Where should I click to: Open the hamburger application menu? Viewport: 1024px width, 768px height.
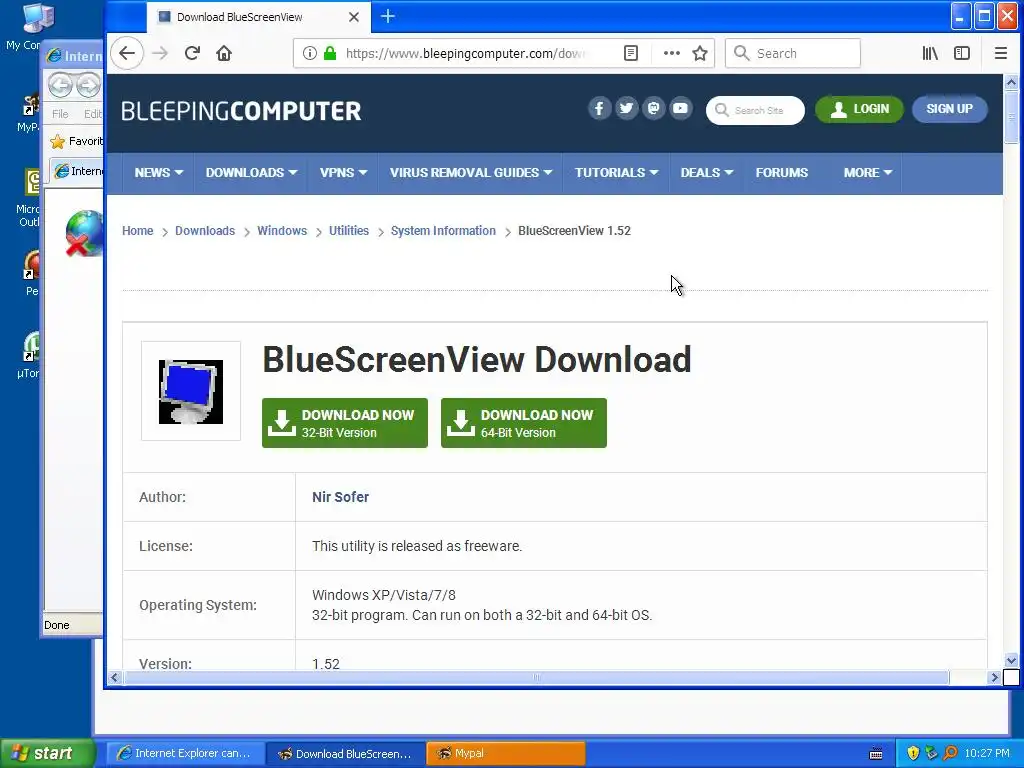pyautogui.click(x=1000, y=53)
